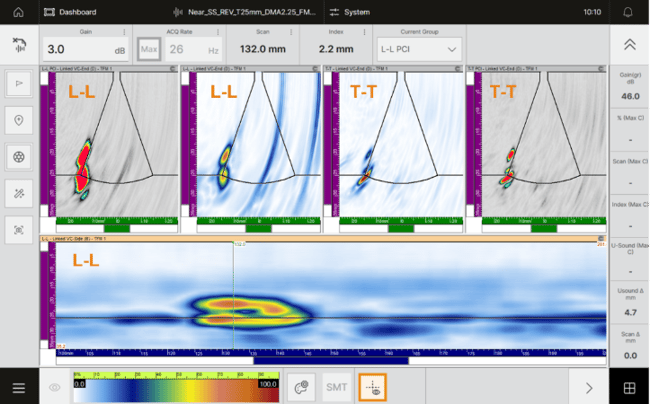Open the Index three-dot options
This screenshot has height=404, width=650.
click(x=364, y=32)
